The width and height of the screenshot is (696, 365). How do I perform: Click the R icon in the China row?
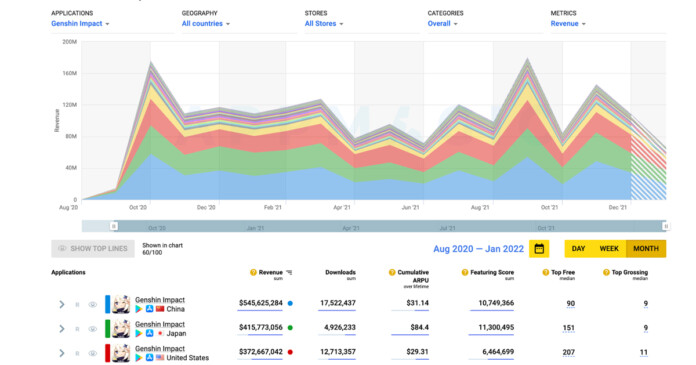pyautogui.click(x=77, y=305)
